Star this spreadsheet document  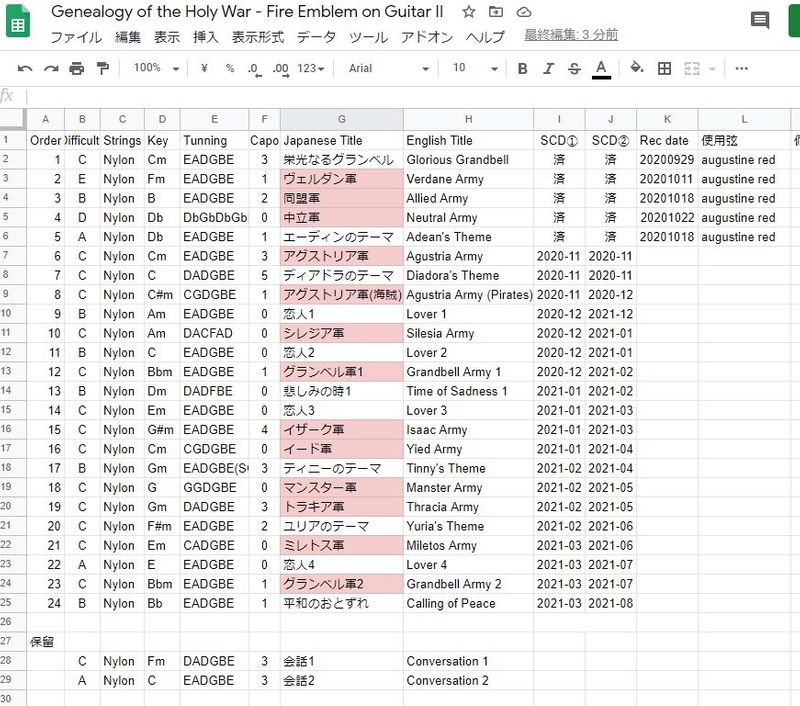tap(469, 12)
